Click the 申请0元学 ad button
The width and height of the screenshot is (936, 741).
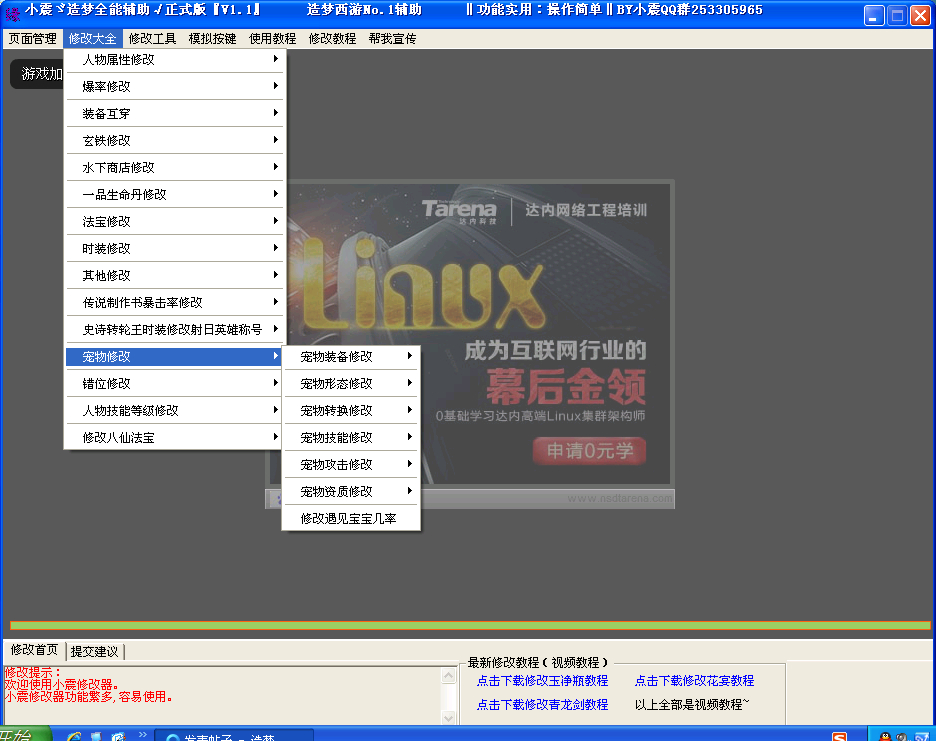point(589,451)
